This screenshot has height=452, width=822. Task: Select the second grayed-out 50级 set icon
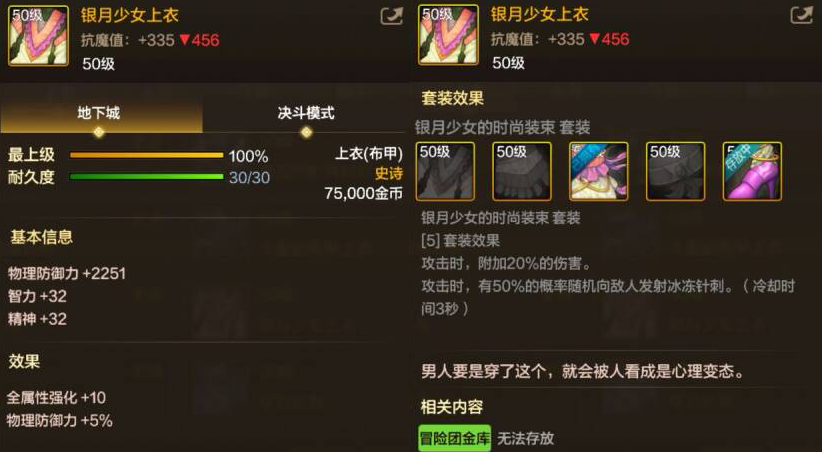(x=522, y=171)
